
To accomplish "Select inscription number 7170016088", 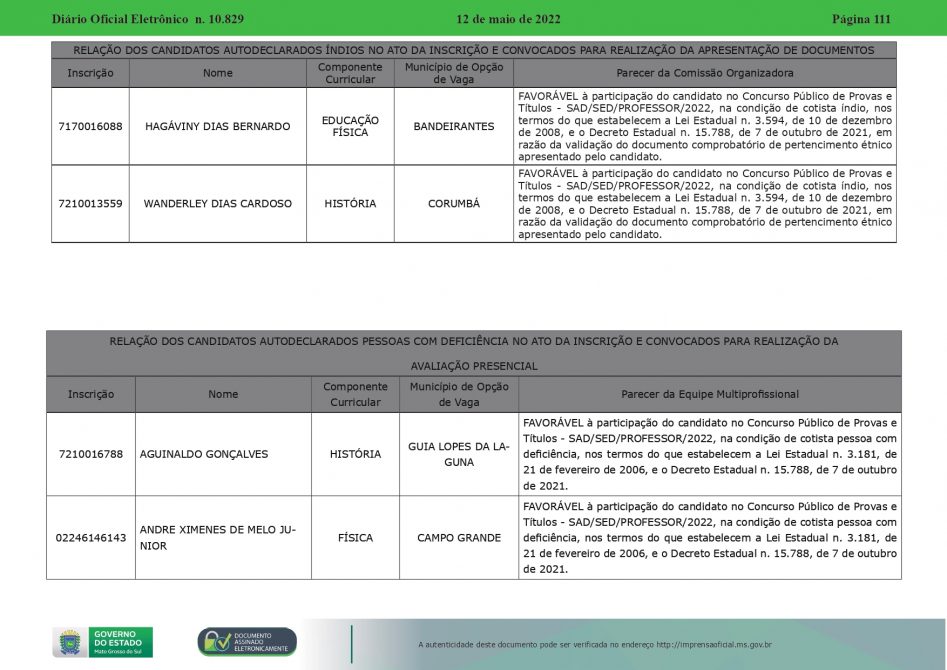I will point(90,127).
